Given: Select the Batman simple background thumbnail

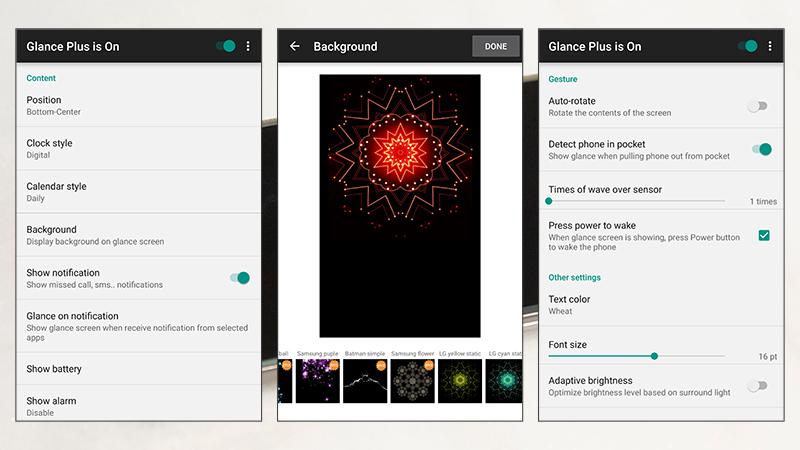Looking at the screenshot, I should click(365, 381).
